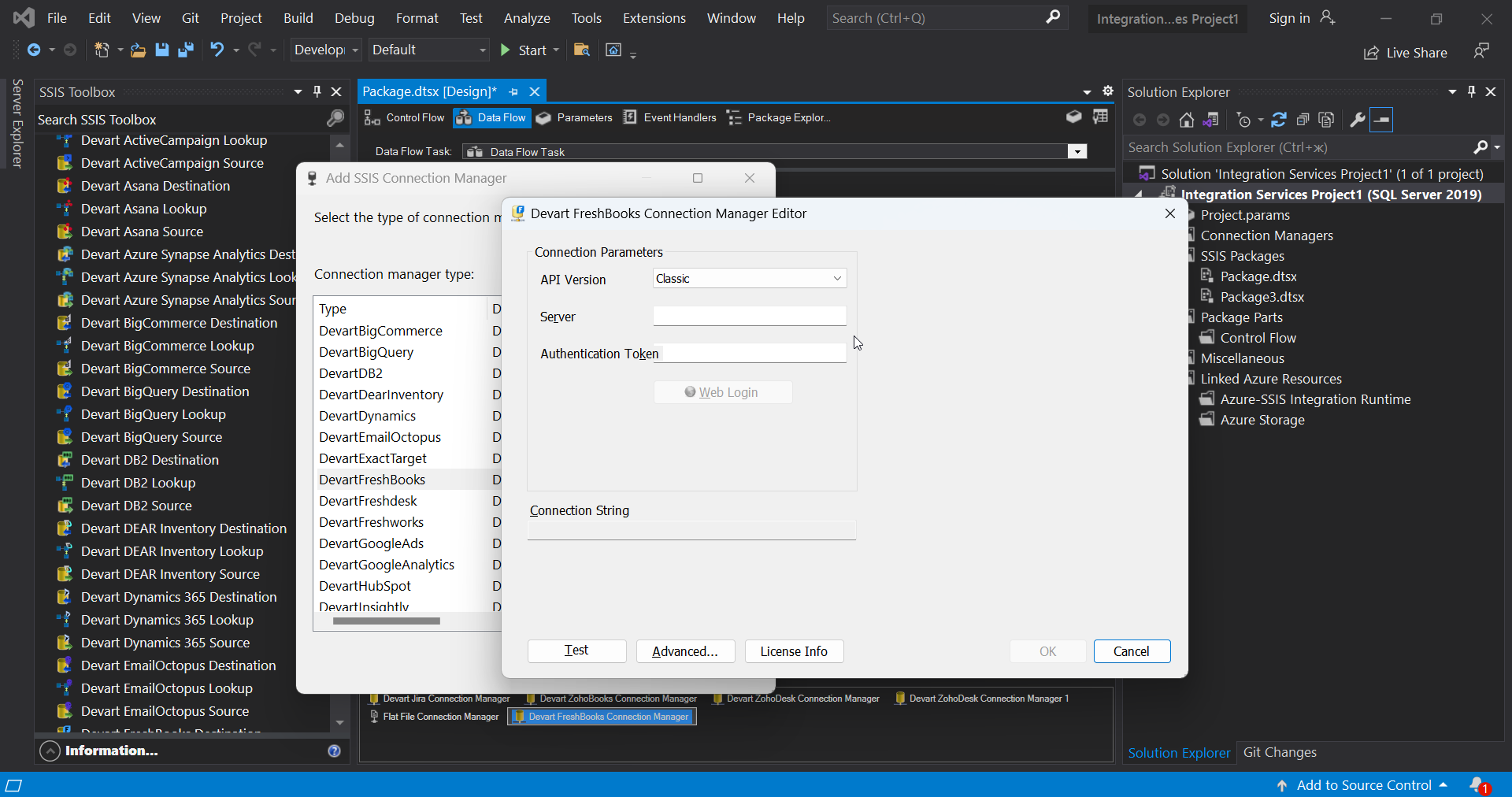Select Devart BigQuery Destination toolbox item
Viewport: 1512px width, 797px height.
click(165, 391)
